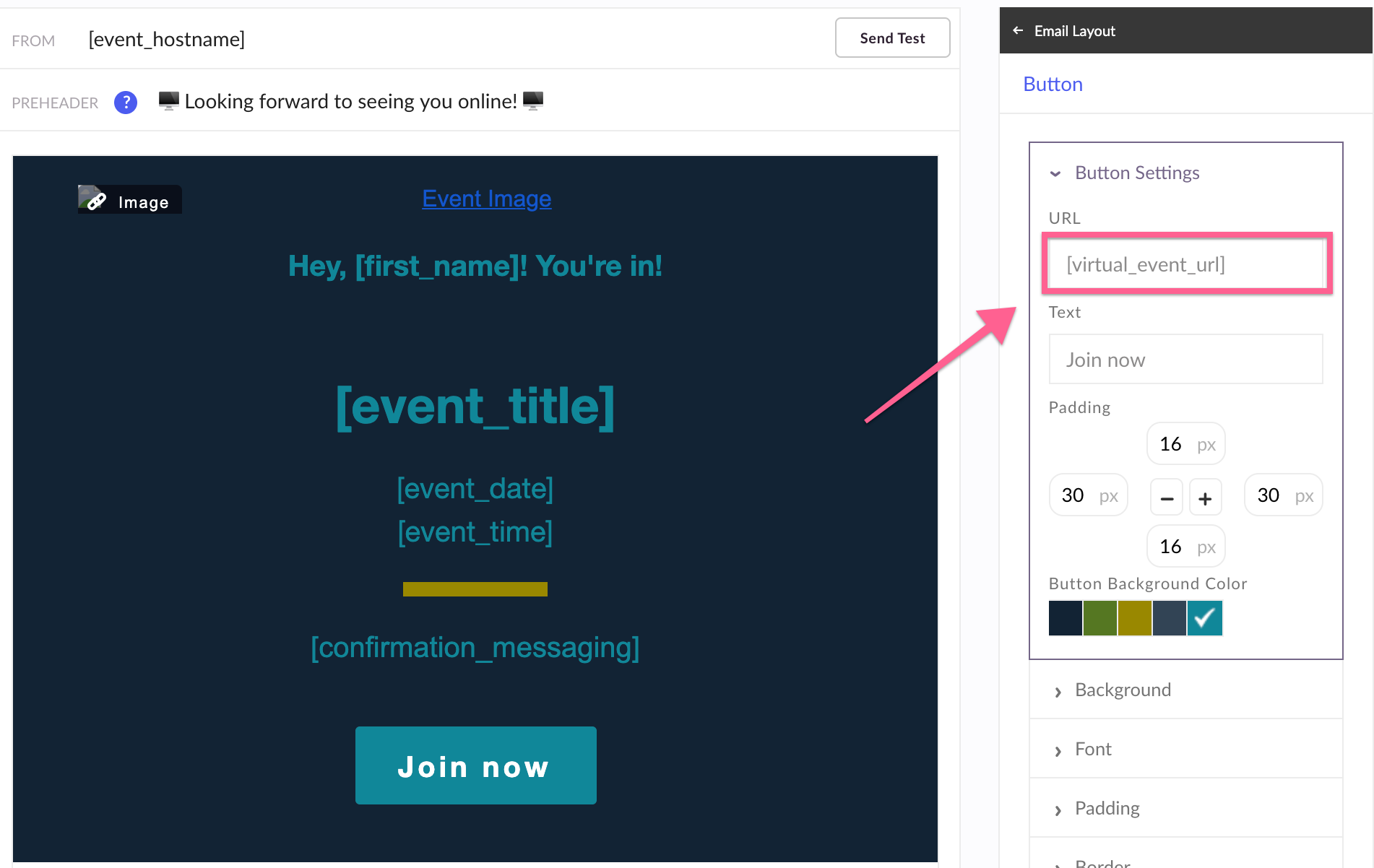Open the Event Image link
This screenshot has width=1374, height=868.
pos(486,199)
